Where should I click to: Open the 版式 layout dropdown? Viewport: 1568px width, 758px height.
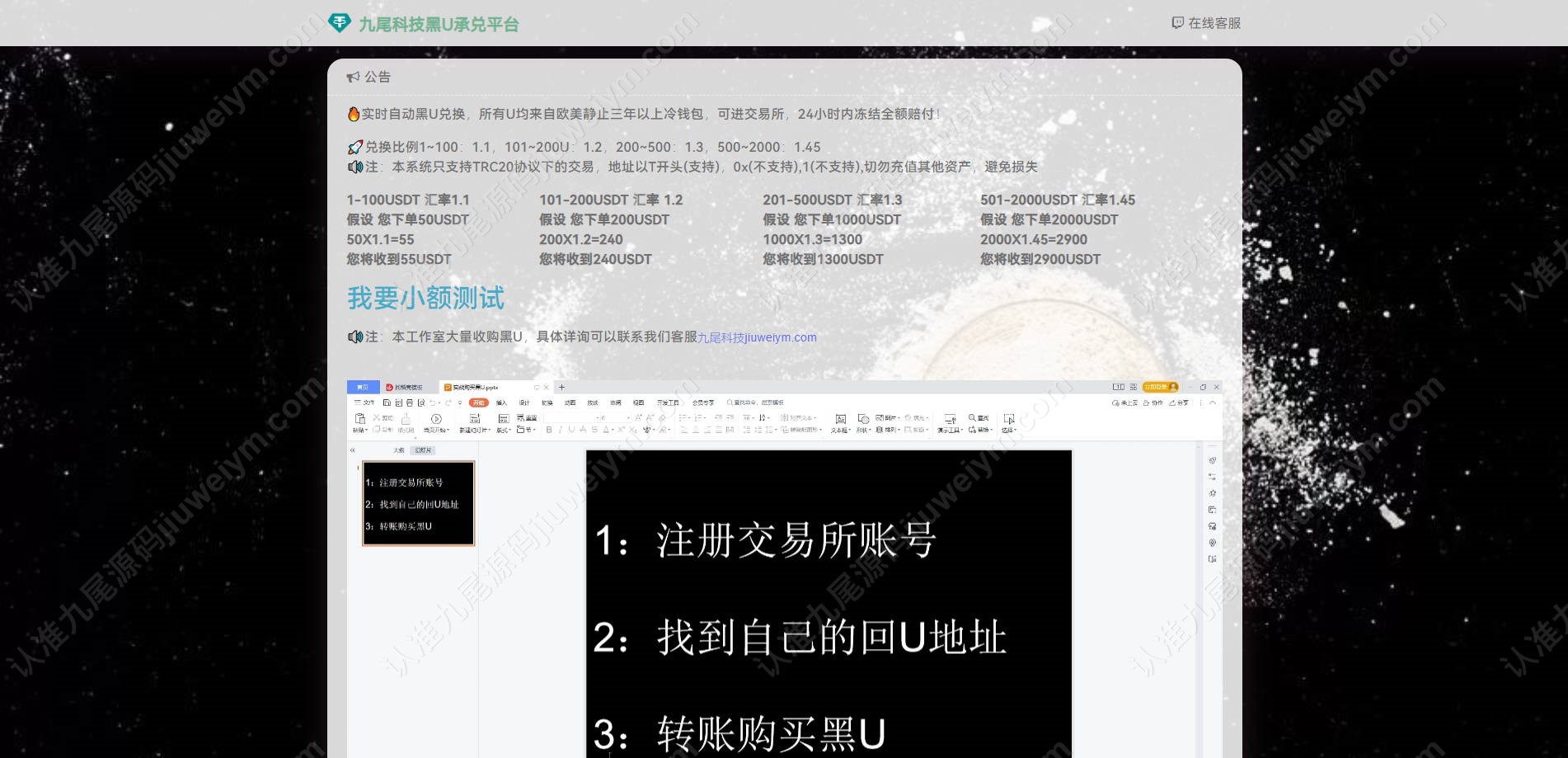504,430
